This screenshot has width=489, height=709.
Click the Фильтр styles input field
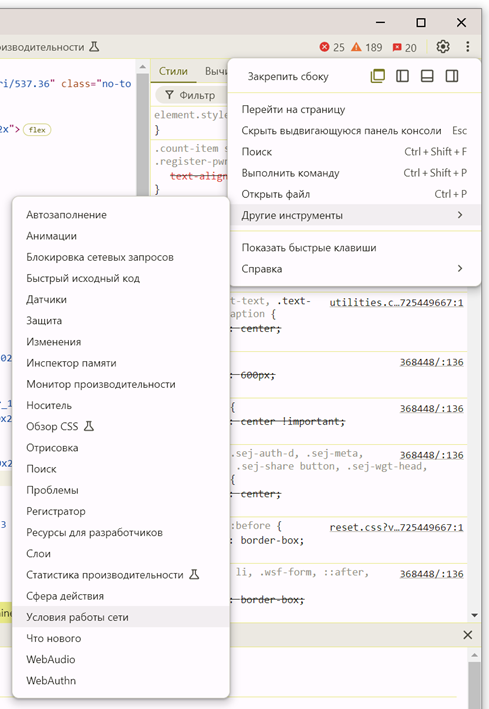tap(191, 95)
